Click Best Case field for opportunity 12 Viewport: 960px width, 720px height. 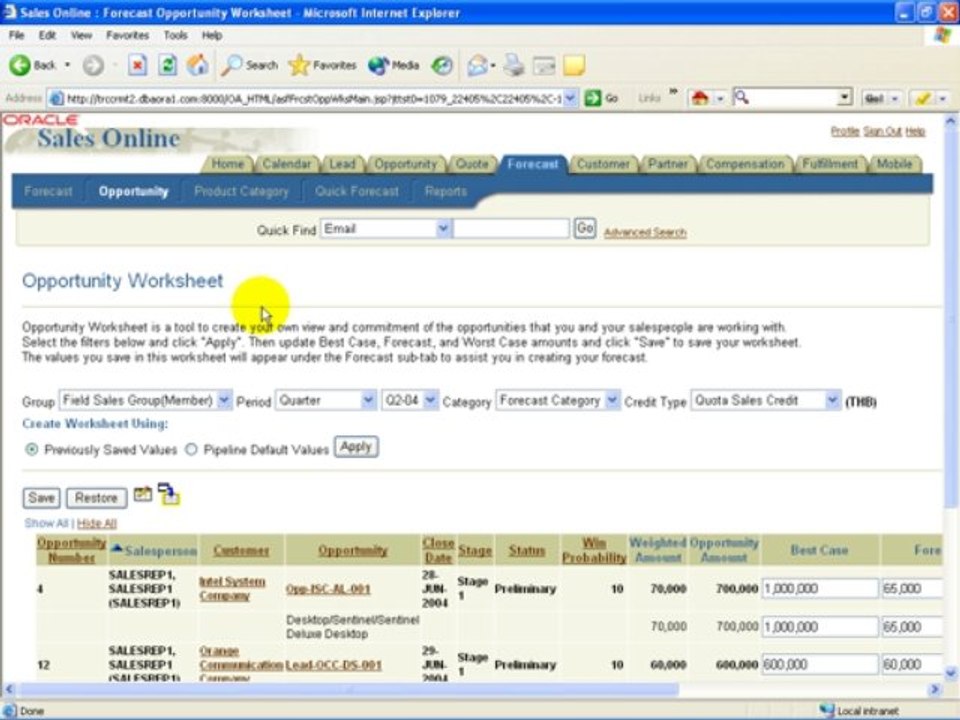point(820,664)
